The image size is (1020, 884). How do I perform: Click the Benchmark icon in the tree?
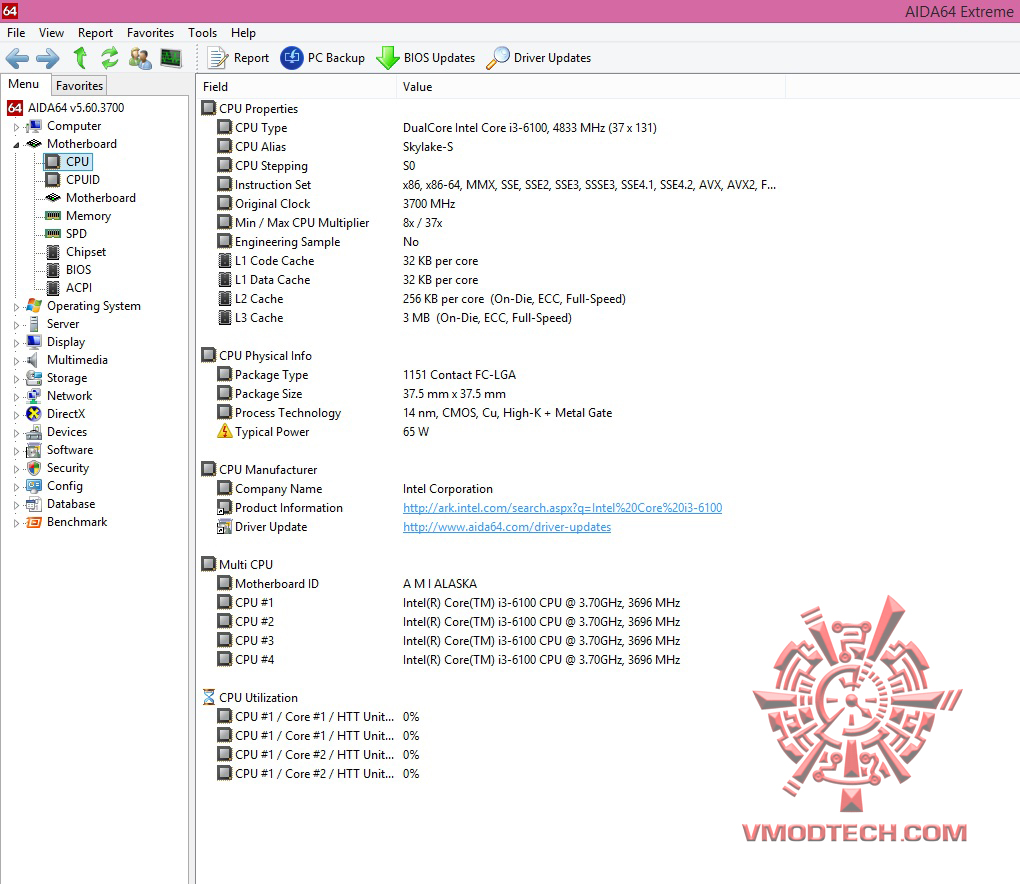coord(34,522)
